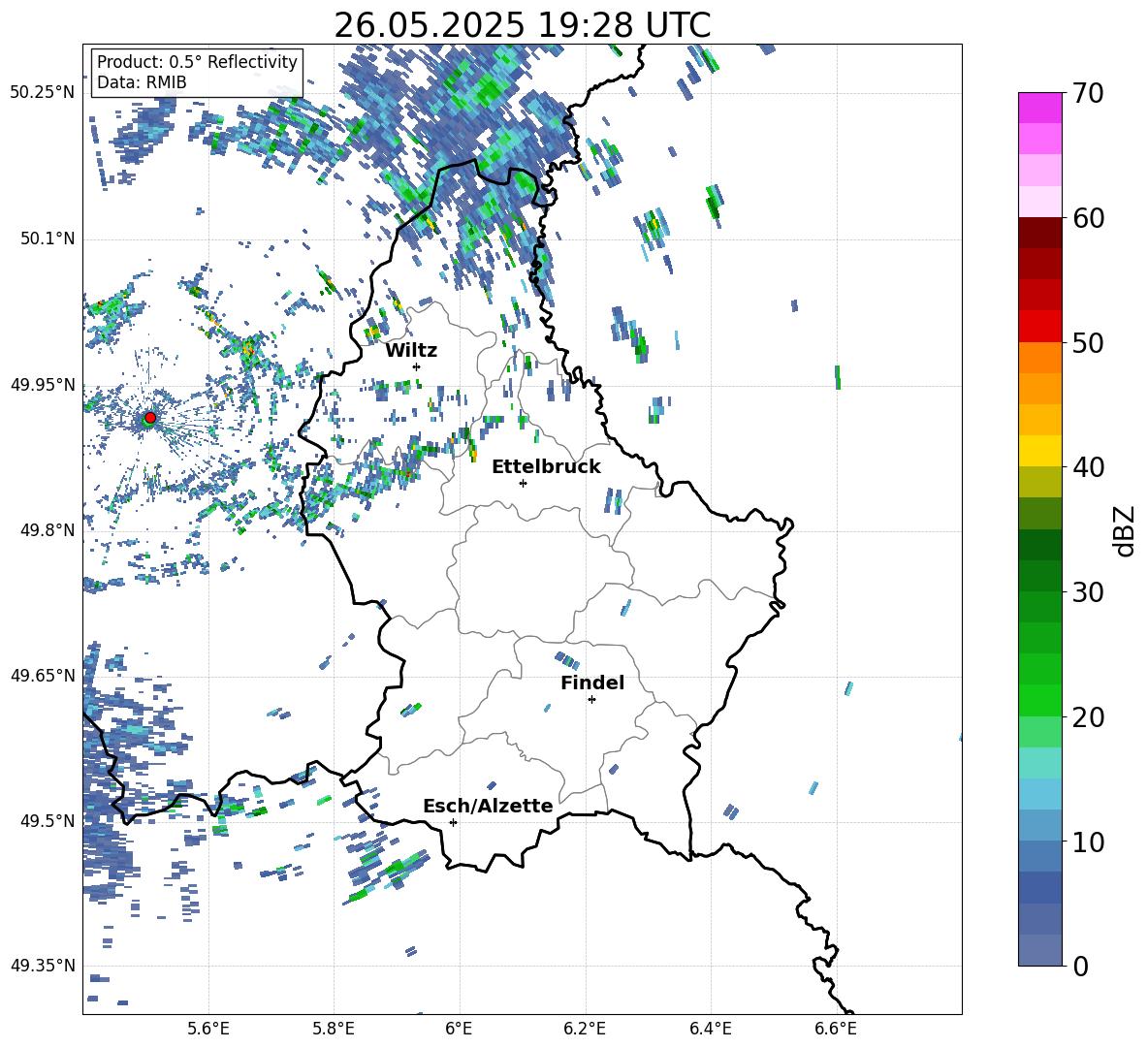Click the 6.4°E longitude label

point(710,1030)
